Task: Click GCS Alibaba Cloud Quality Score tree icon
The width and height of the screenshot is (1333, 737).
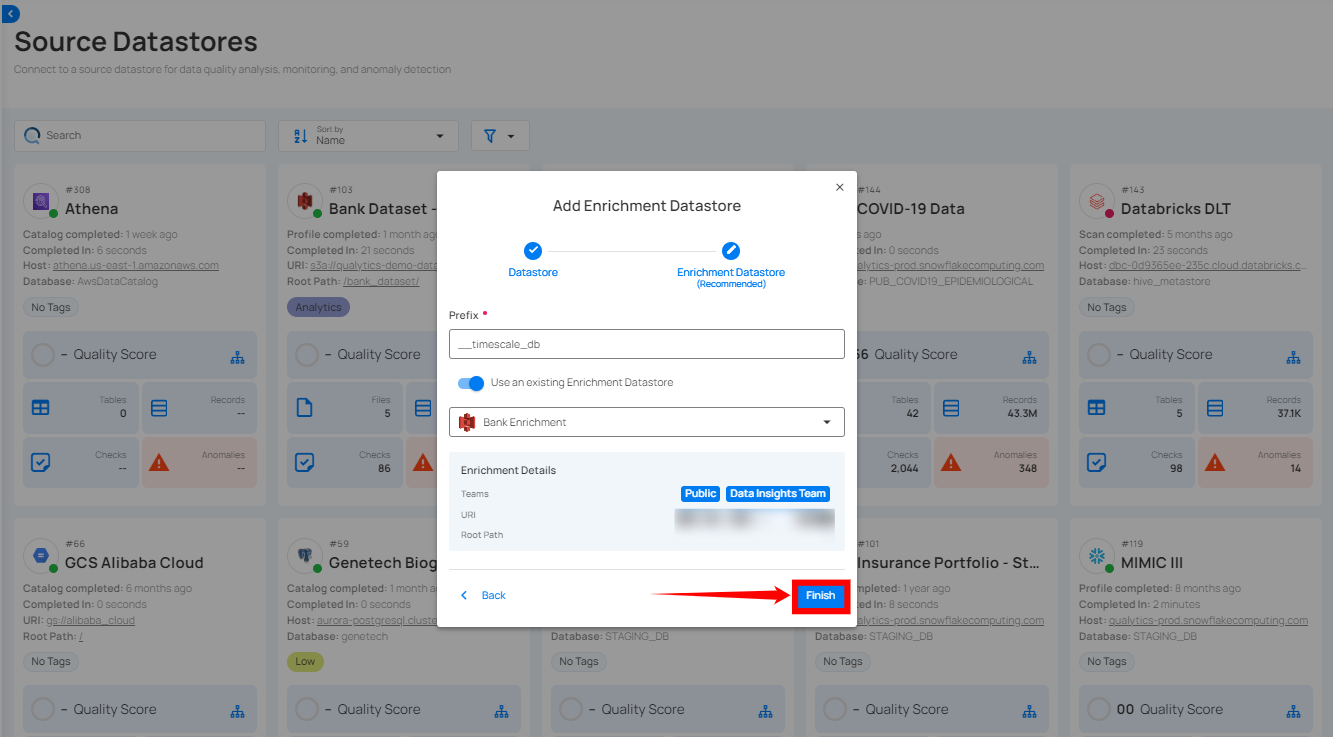Action: tap(237, 711)
